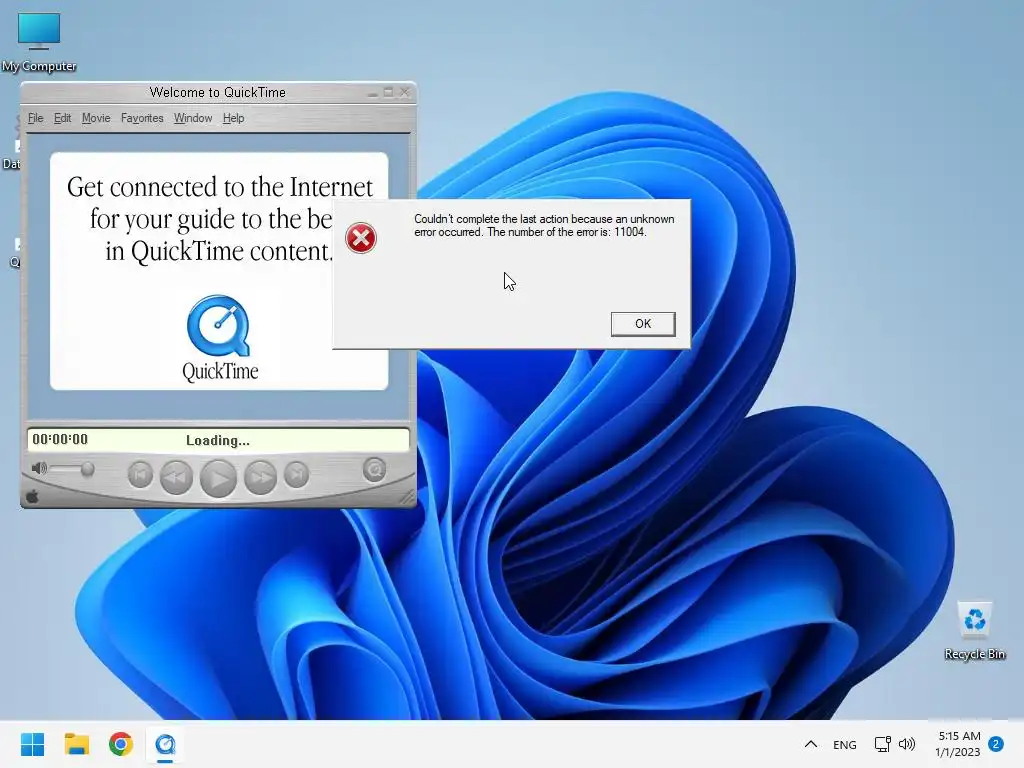The image size is (1024, 768).
Task: Open File Explorer from the taskbar
Action: (x=76, y=744)
